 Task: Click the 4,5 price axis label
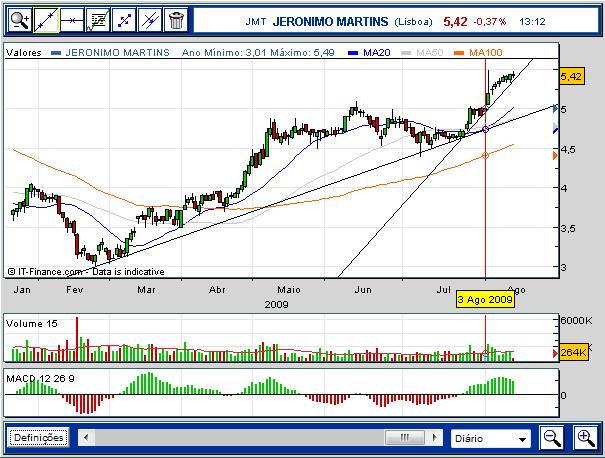point(568,150)
